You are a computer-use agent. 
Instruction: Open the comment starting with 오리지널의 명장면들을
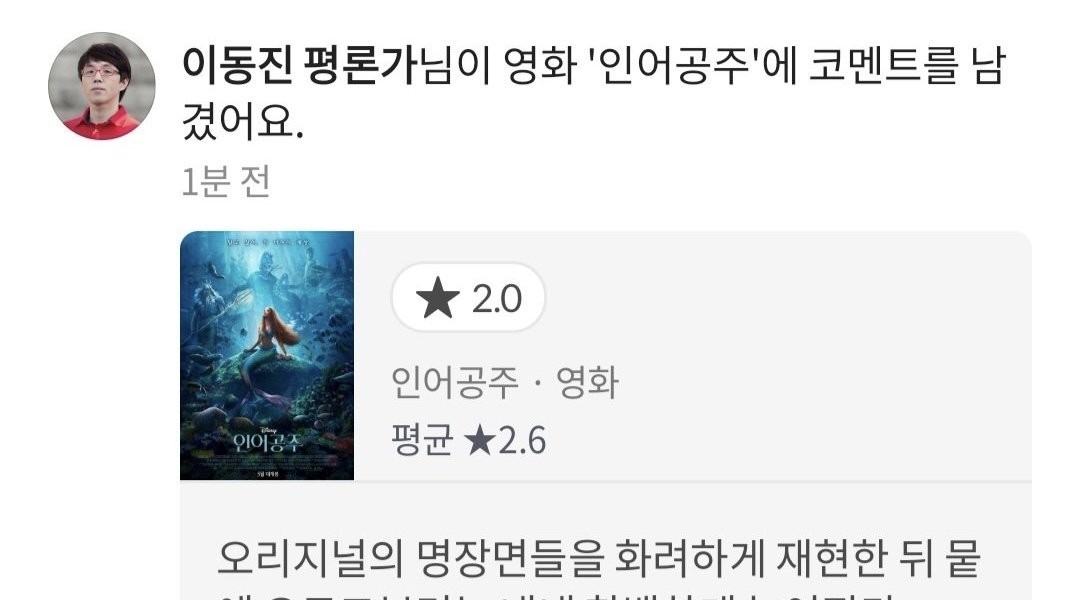599,559
